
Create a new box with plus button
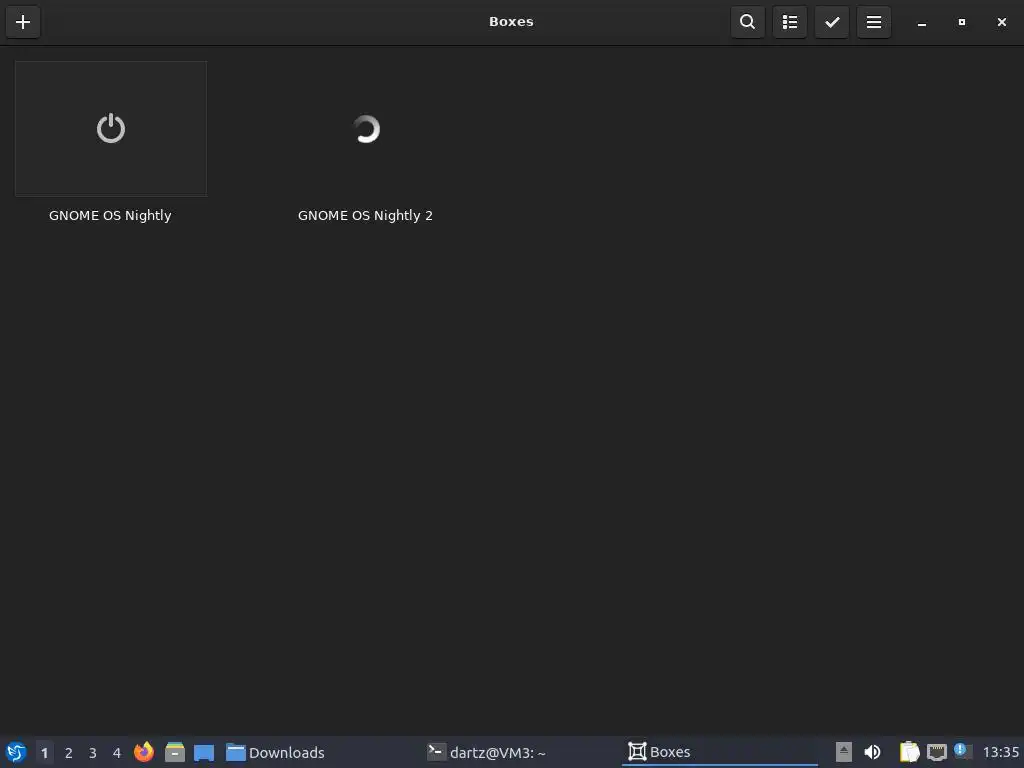[x=23, y=22]
